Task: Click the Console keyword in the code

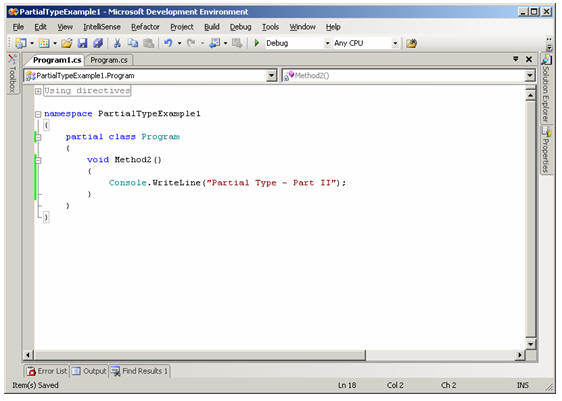Action: (128, 183)
